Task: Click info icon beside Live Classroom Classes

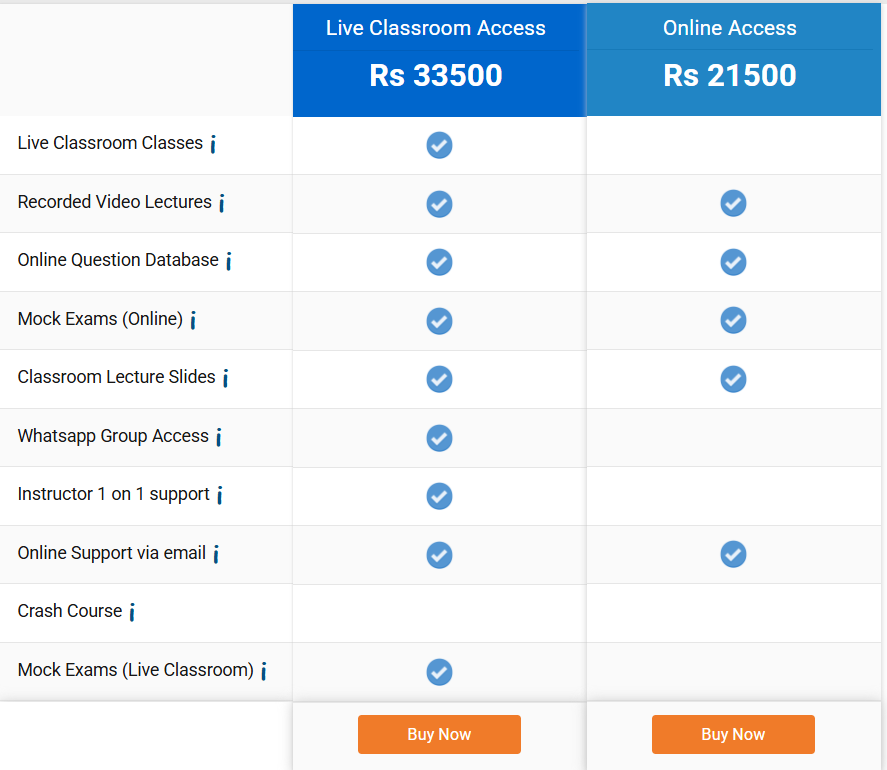Action: 213,144
